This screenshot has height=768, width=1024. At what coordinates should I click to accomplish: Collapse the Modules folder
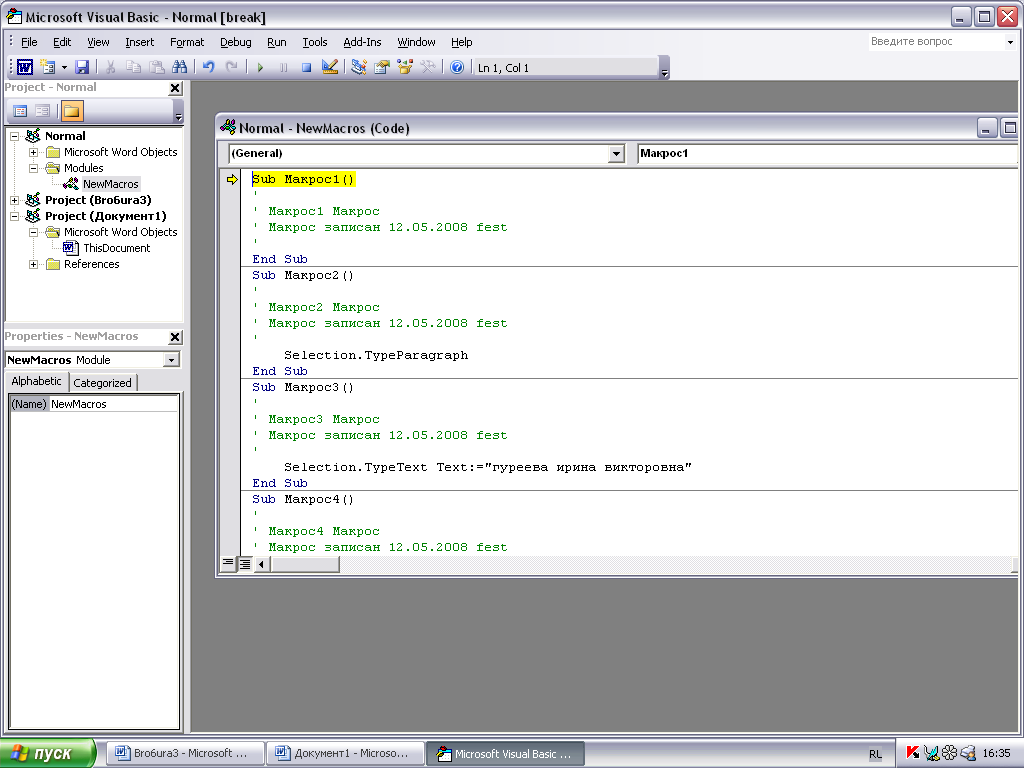click(33, 168)
